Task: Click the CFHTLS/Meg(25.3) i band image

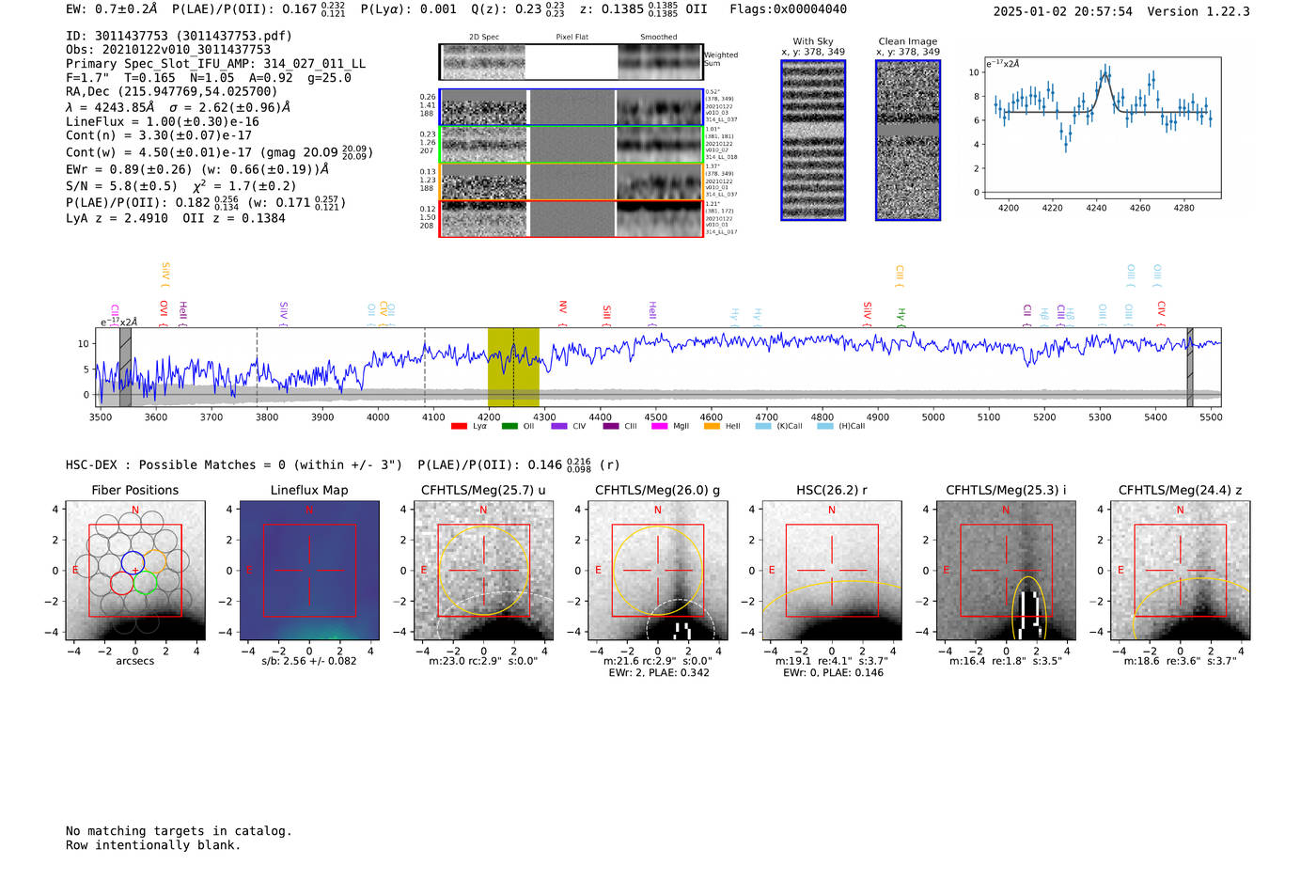Action: pyautogui.click(x=1006, y=571)
